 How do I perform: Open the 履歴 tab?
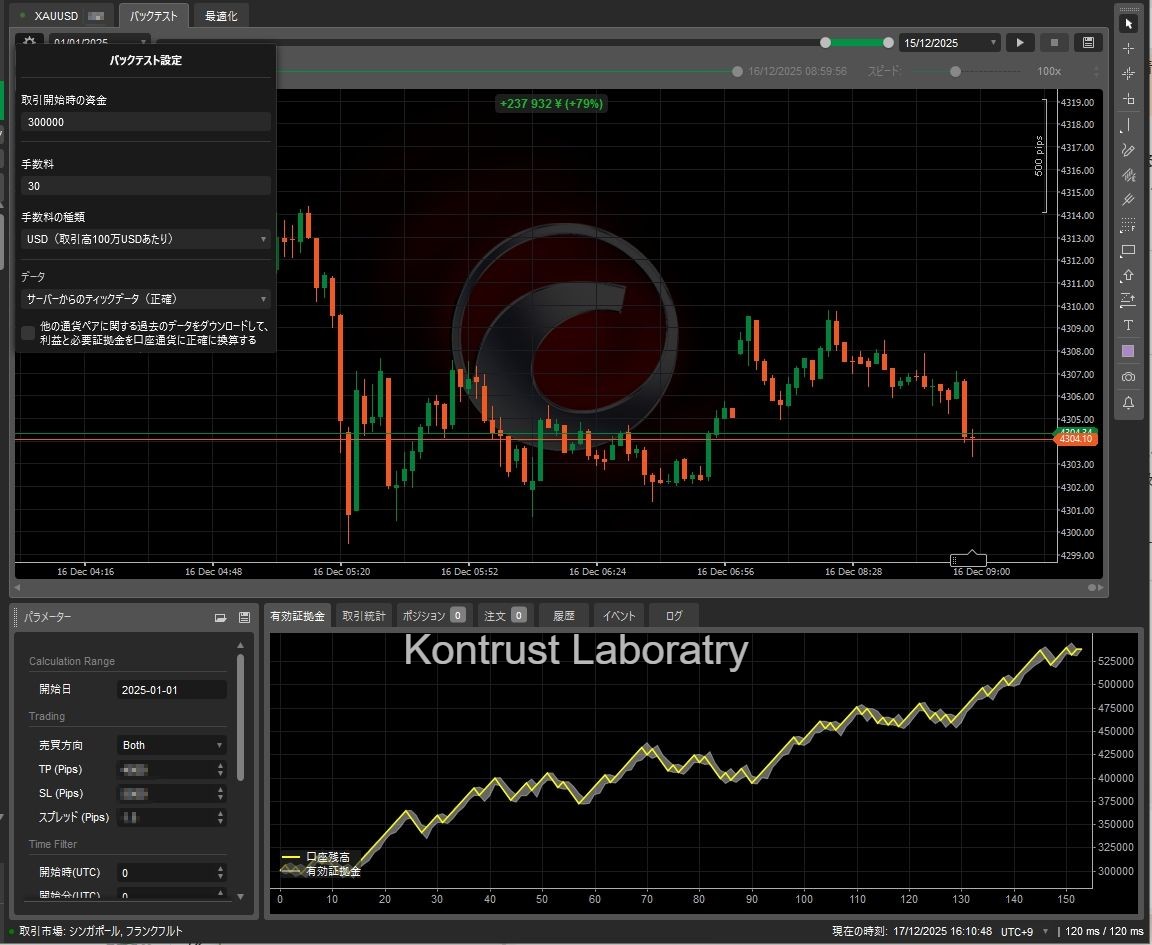[x=564, y=616]
